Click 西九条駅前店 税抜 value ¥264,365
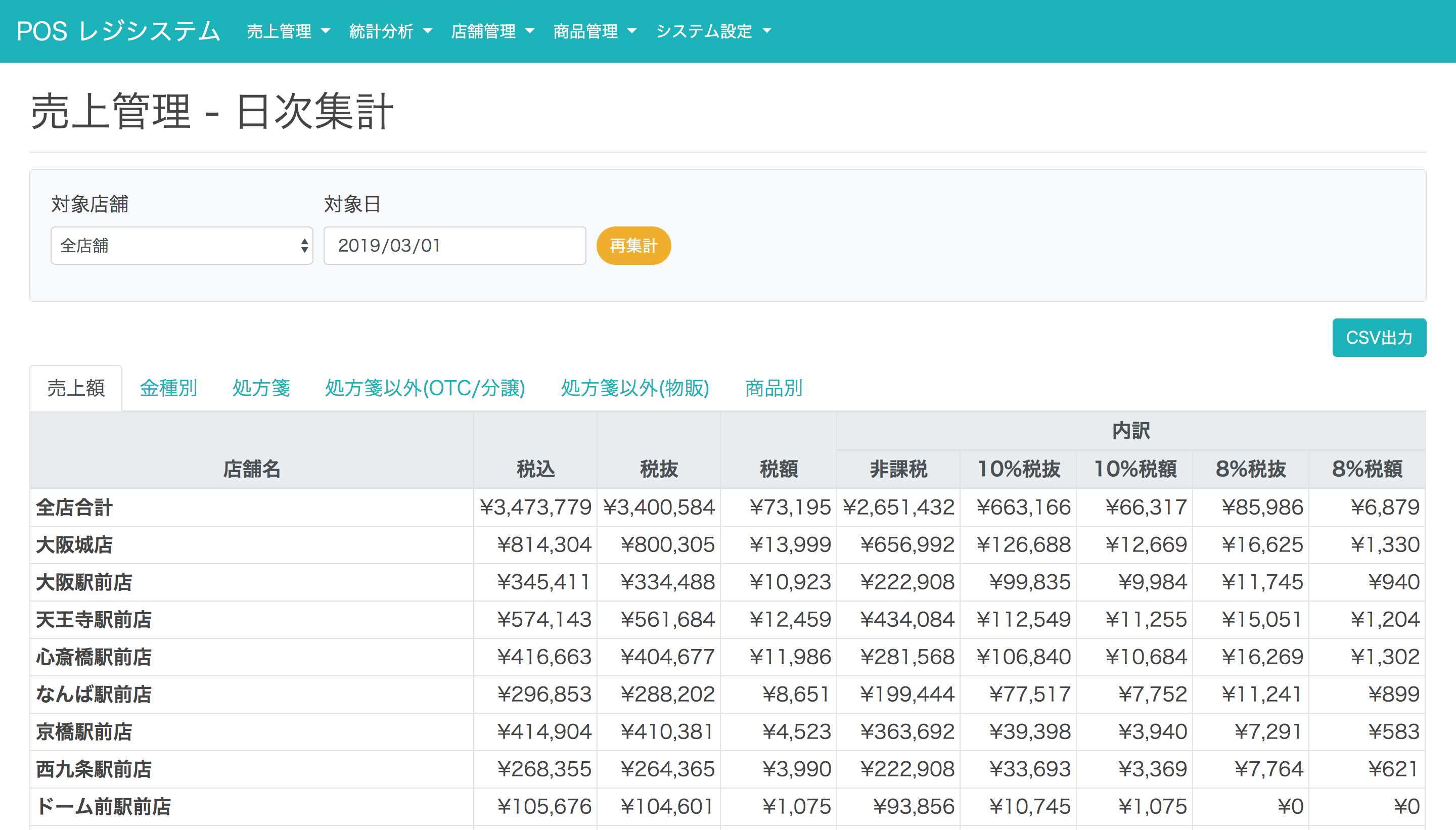The height and width of the screenshot is (830, 1456). coord(667,769)
